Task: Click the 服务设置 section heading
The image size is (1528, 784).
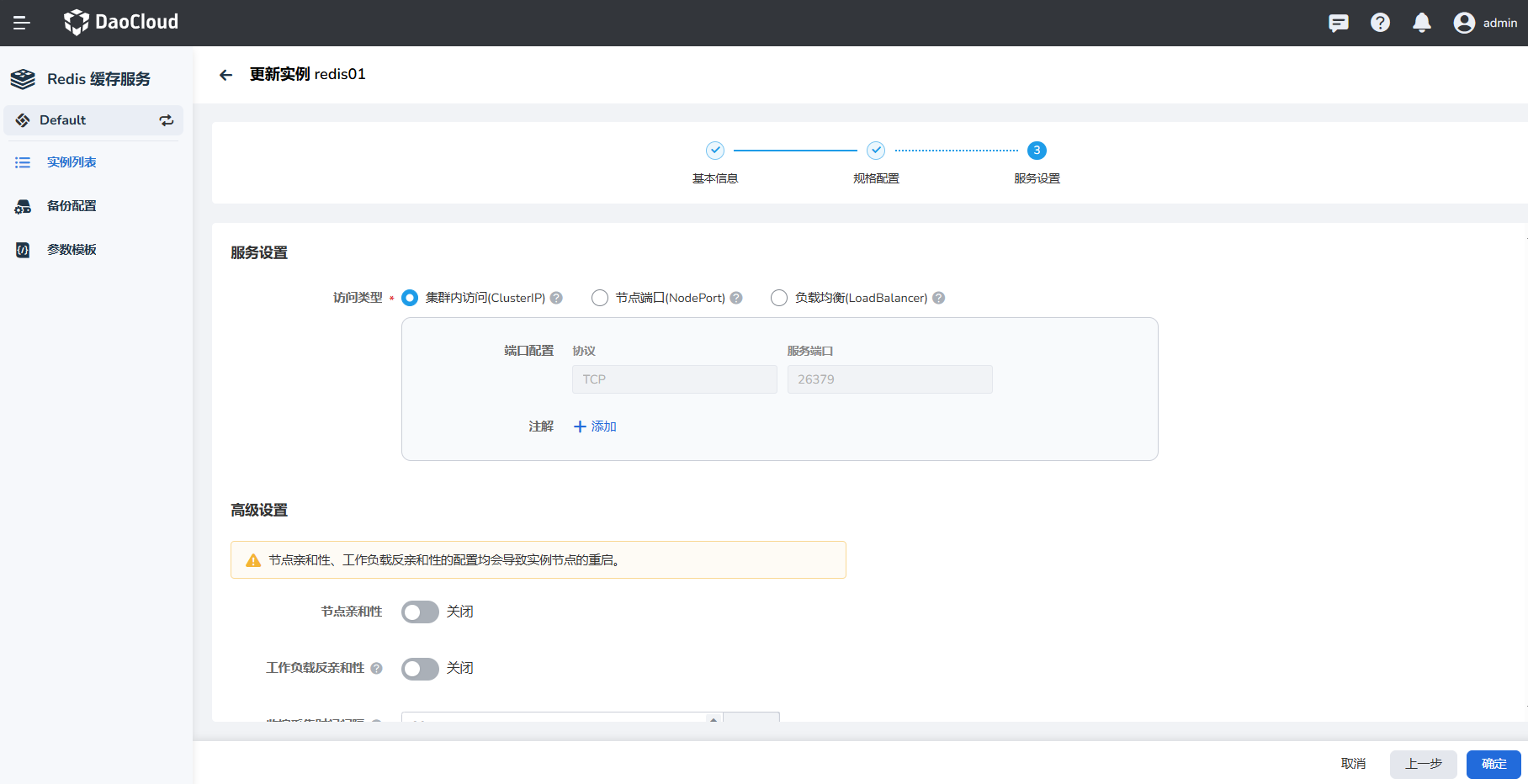Action: pos(259,253)
